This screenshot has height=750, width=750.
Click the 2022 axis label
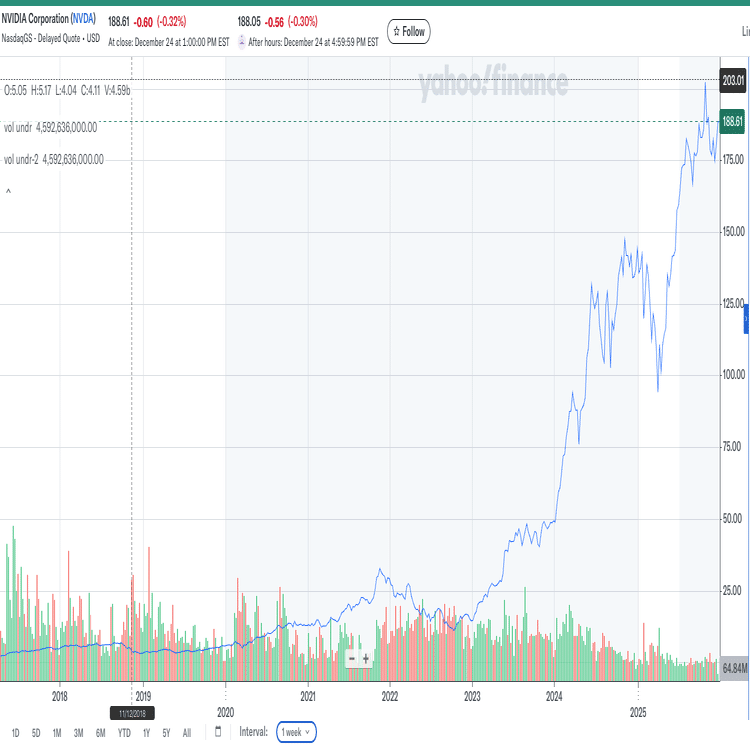(x=390, y=696)
